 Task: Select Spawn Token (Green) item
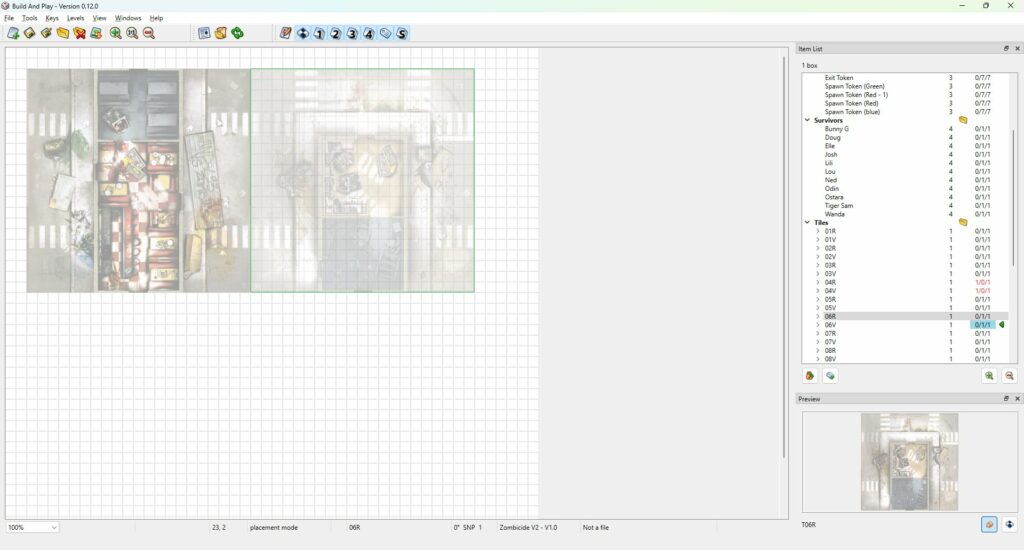(854, 86)
